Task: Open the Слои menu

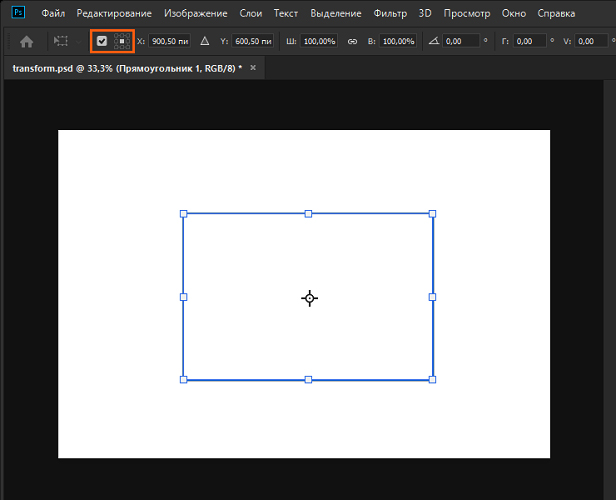Action: click(x=249, y=14)
